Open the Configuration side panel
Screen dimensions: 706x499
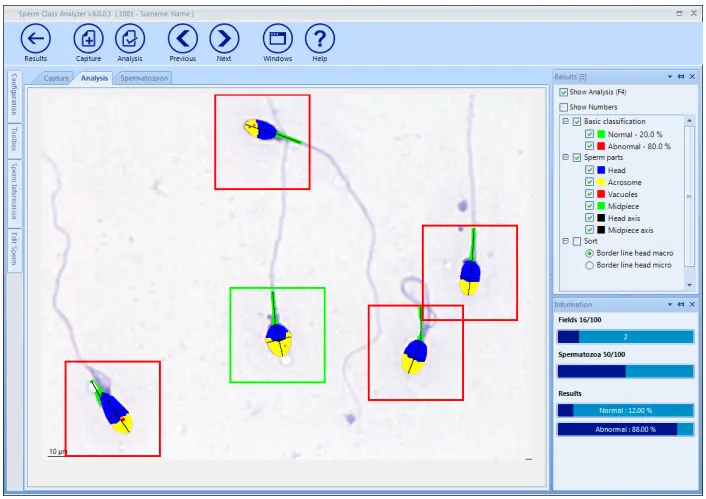[14, 95]
